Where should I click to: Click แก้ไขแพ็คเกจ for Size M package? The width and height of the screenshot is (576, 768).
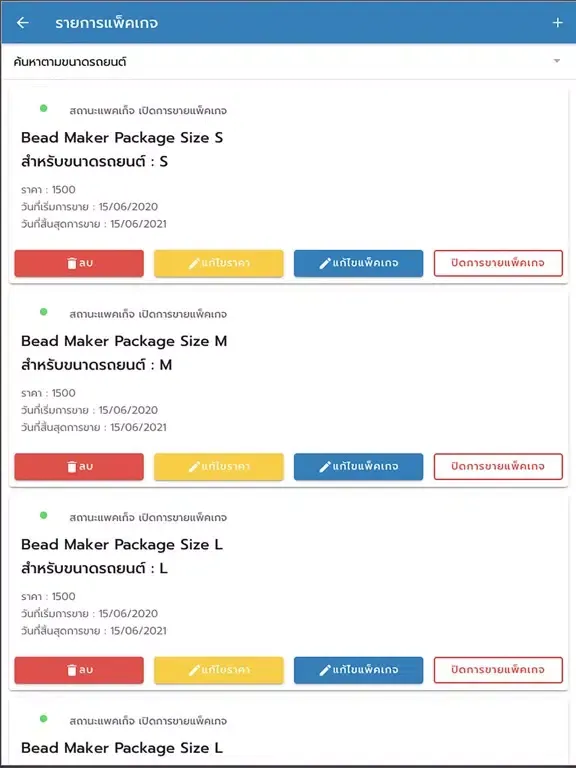click(x=358, y=466)
